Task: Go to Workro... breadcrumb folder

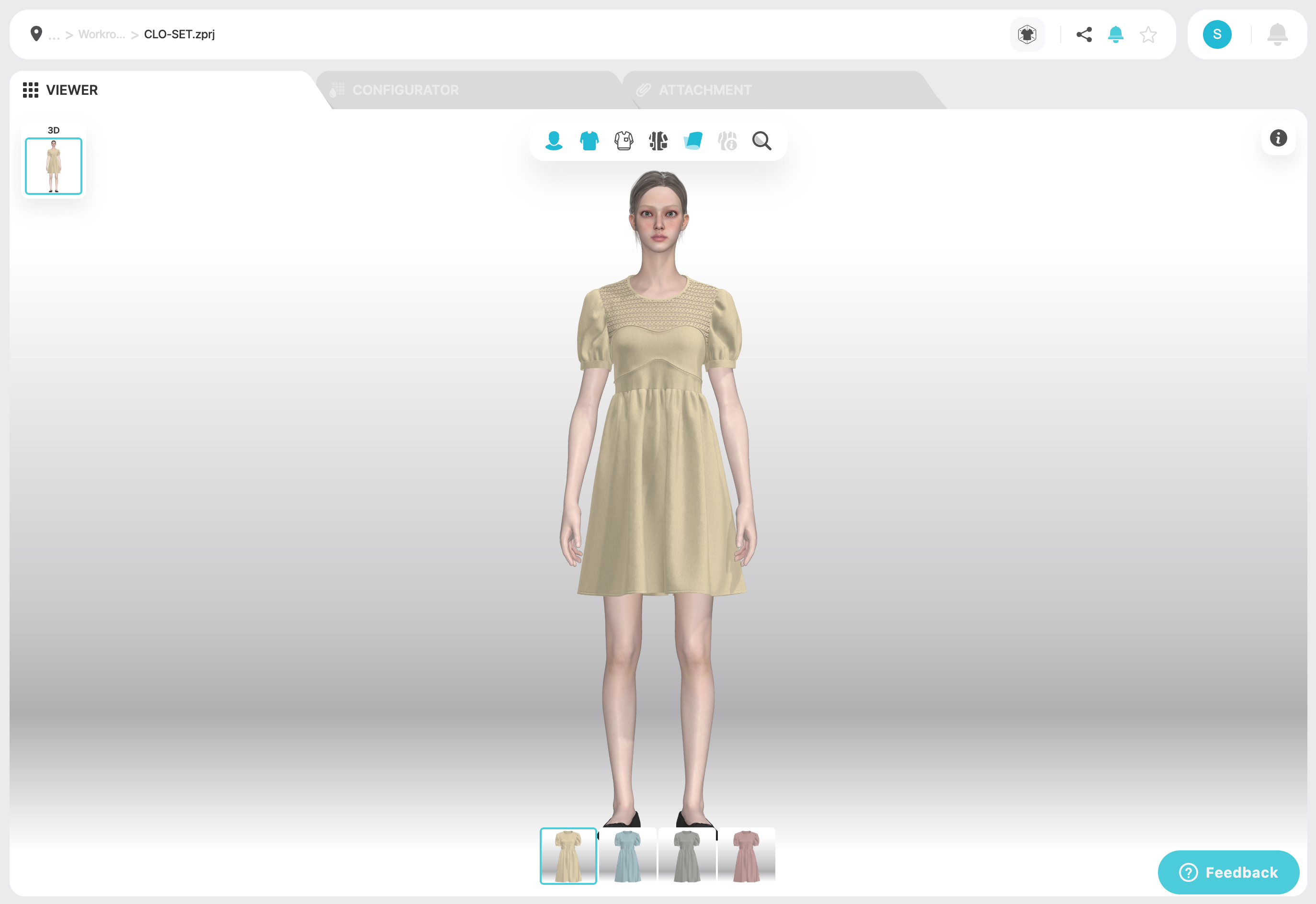Action: coord(102,34)
